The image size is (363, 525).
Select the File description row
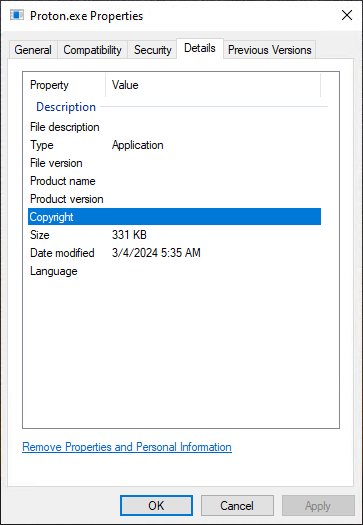click(x=174, y=127)
